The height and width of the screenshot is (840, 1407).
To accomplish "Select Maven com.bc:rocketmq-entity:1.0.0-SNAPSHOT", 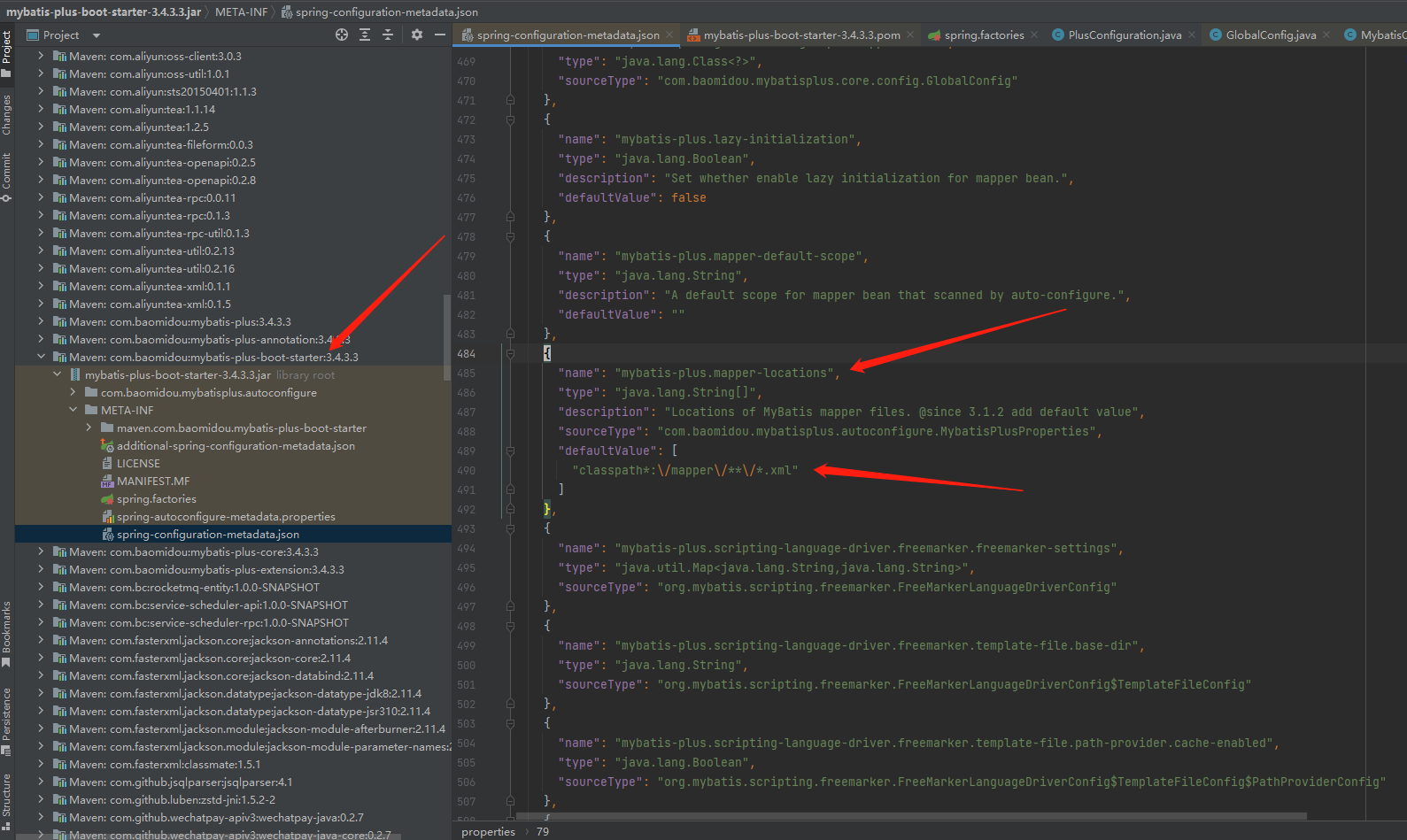I will pyautogui.click(x=194, y=587).
